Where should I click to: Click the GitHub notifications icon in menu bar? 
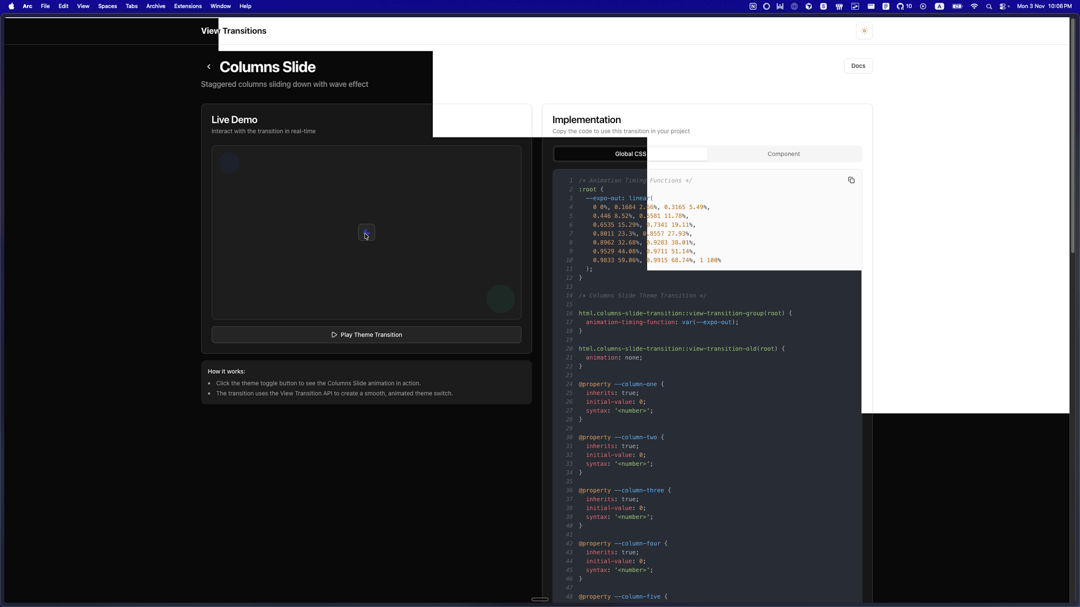click(904, 6)
